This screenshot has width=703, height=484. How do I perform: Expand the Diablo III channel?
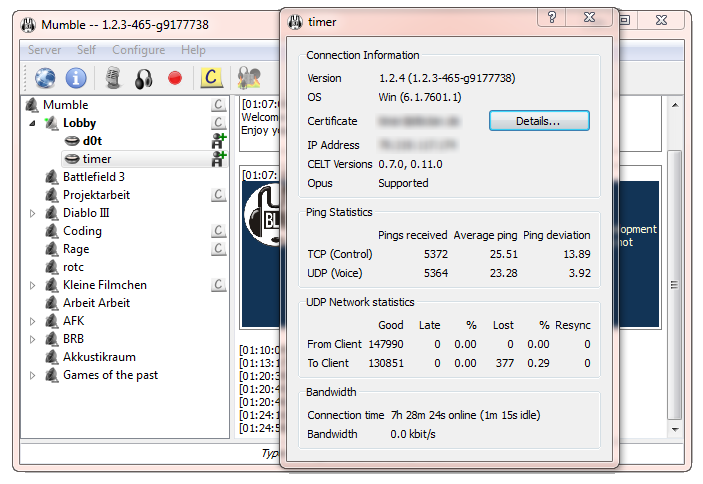(32, 213)
